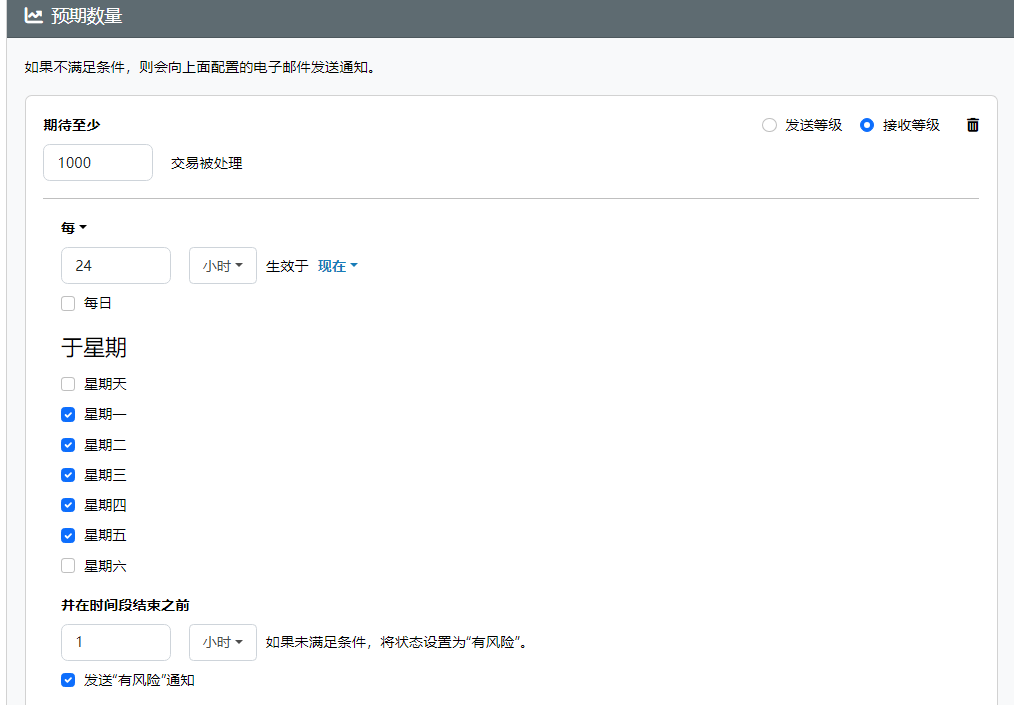Click the trash delete icon
Screen dimensions: 1014x705
(973, 125)
